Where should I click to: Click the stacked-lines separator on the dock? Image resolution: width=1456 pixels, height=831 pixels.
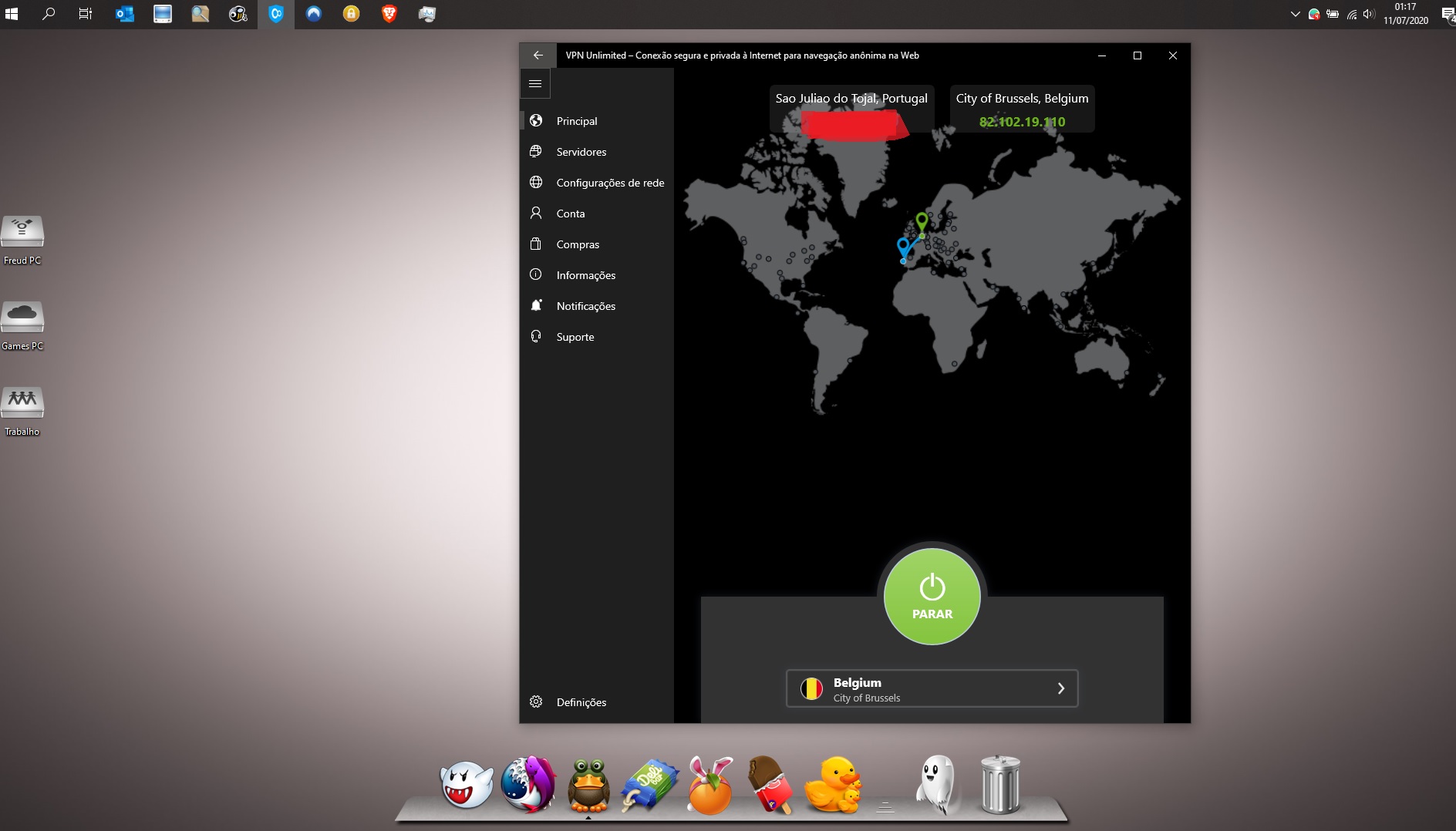pyautogui.click(x=885, y=806)
